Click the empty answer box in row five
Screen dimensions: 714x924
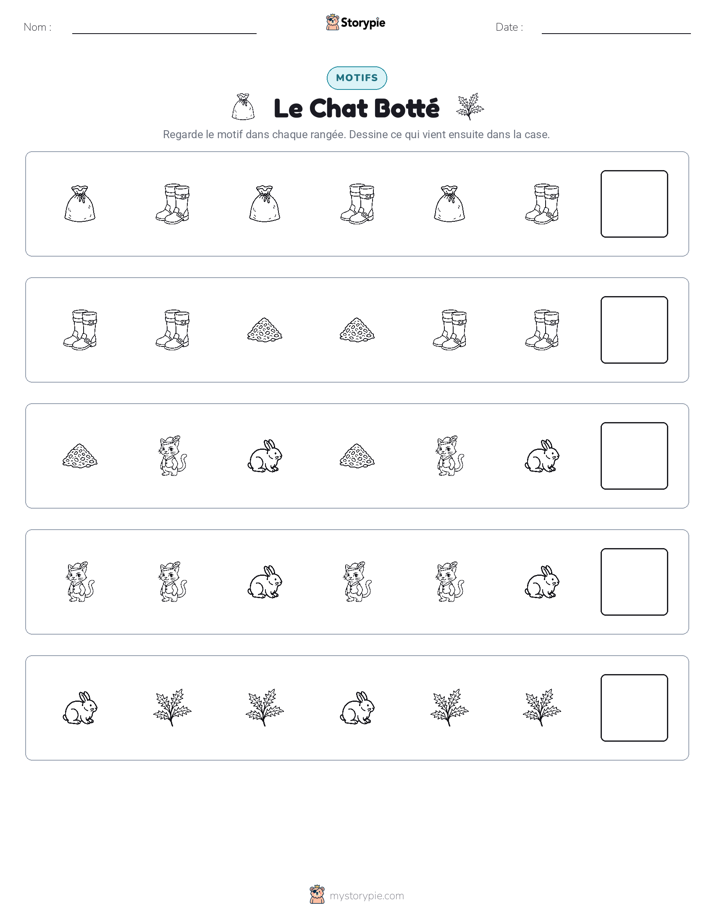coord(634,708)
